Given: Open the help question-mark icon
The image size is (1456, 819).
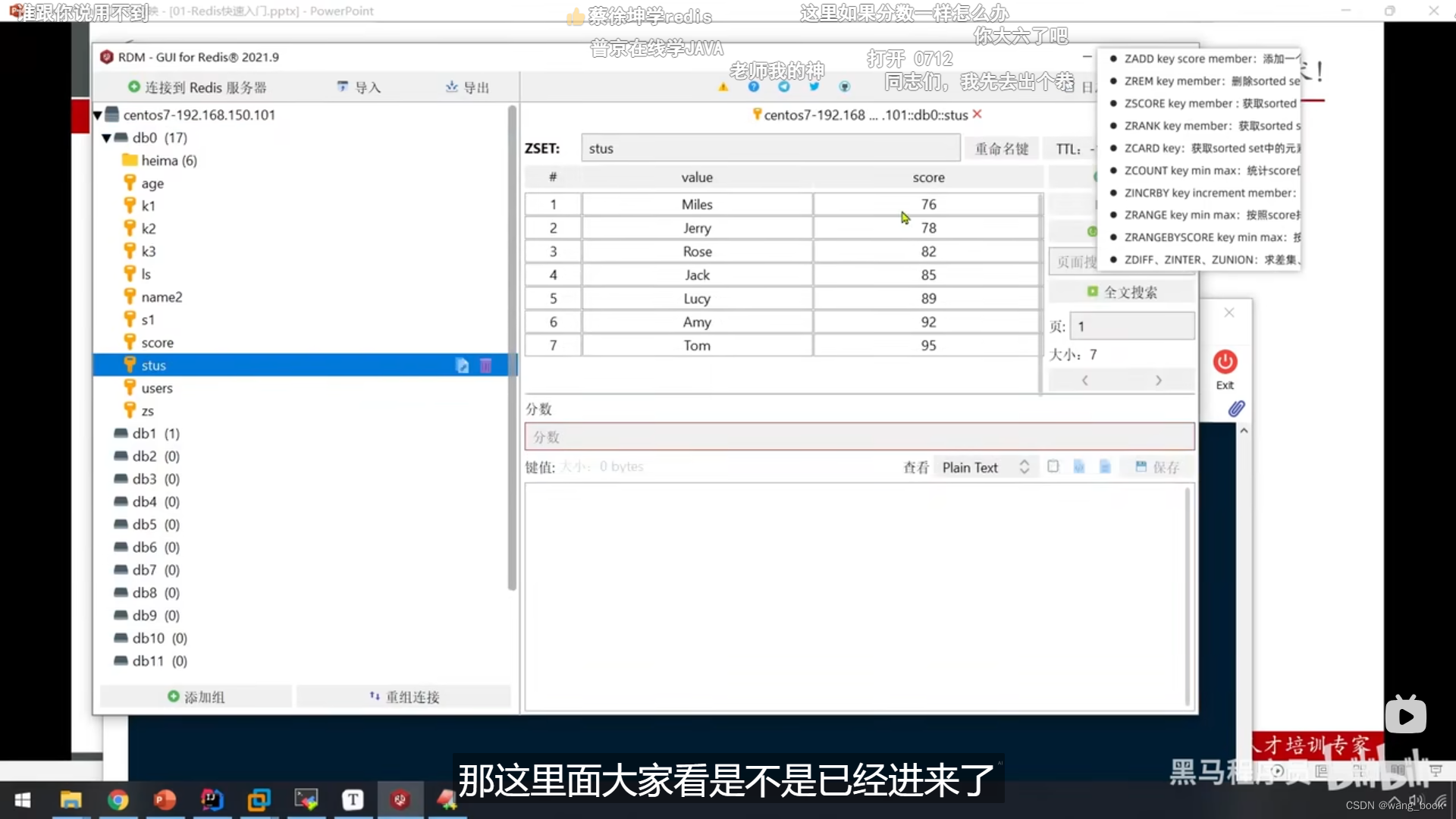Looking at the screenshot, I should tap(753, 86).
